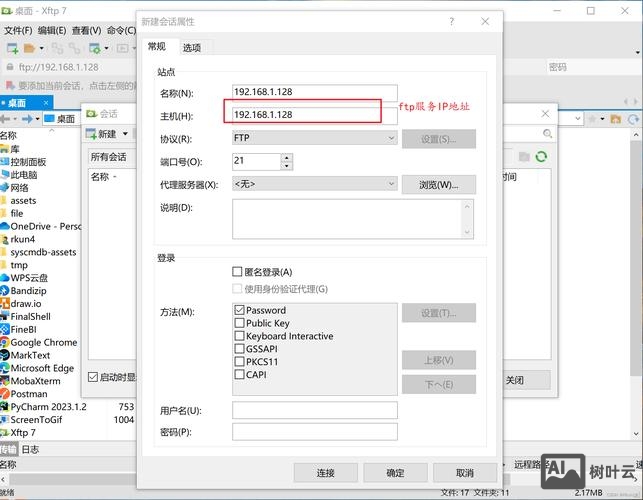Screen dimensions: 643x500
Task: Switch to the 选项 tab
Action: coord(192,48)
